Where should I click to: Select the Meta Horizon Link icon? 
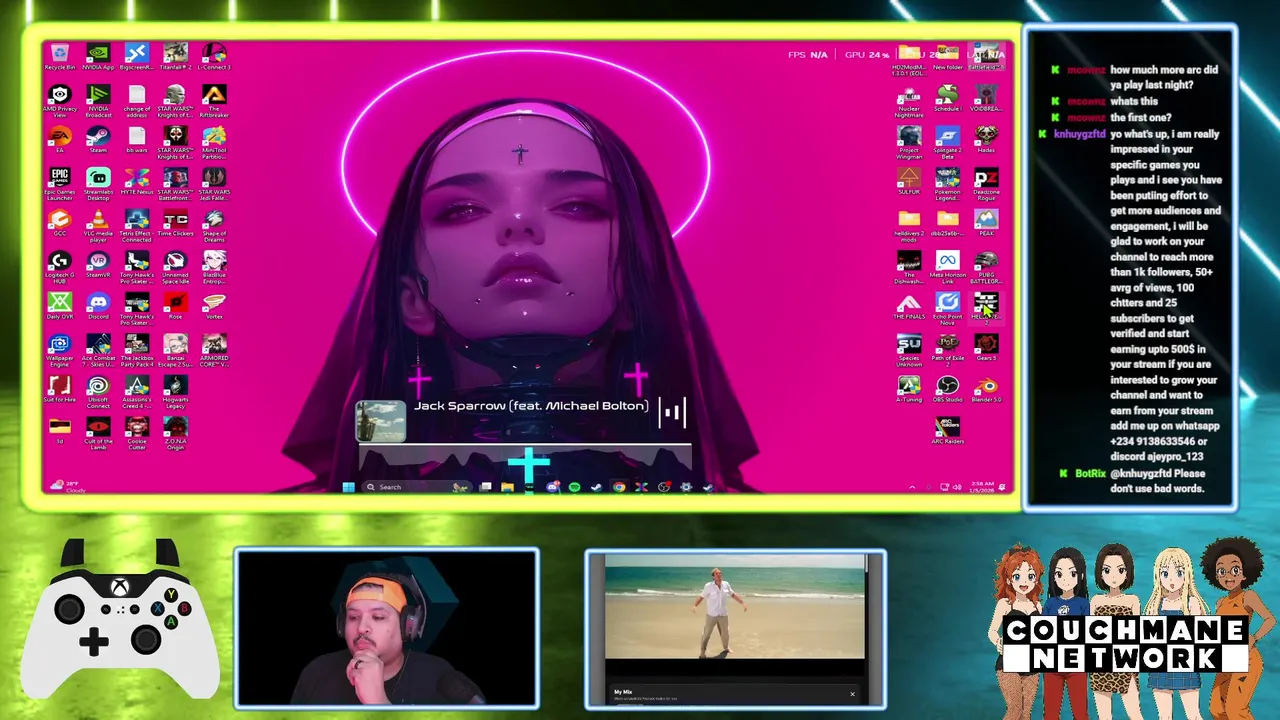click(x=947, y=267)
